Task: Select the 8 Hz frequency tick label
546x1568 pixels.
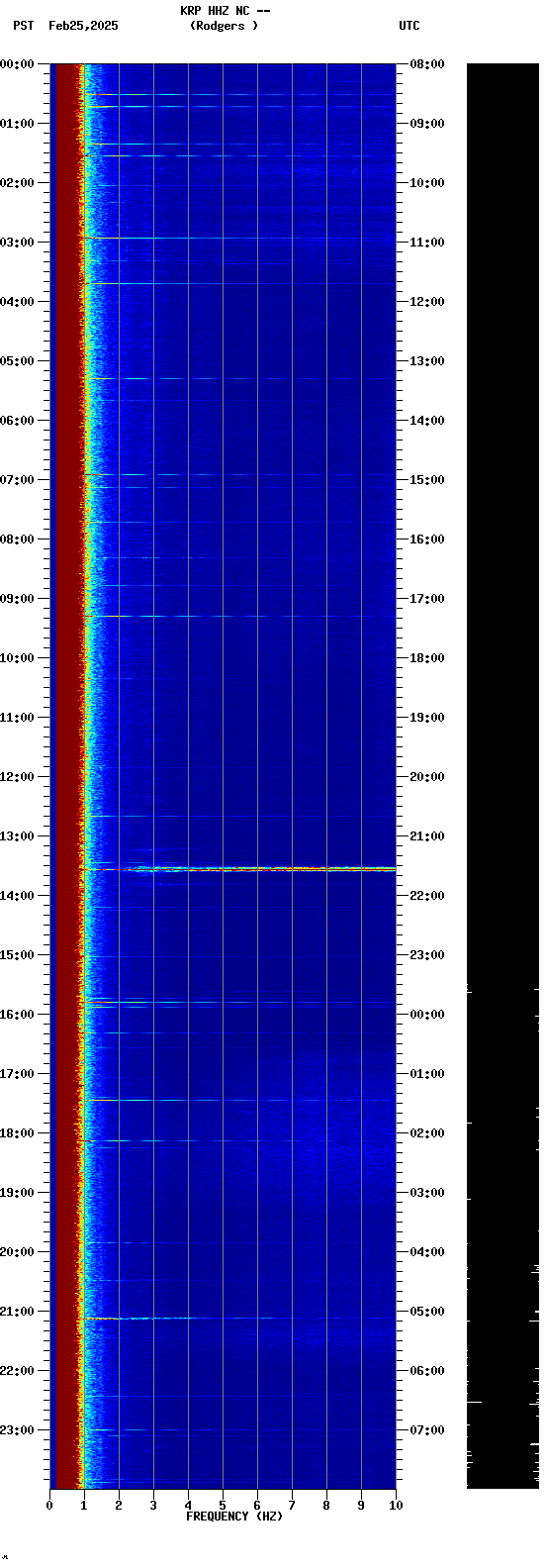Action: (326, 1506)
